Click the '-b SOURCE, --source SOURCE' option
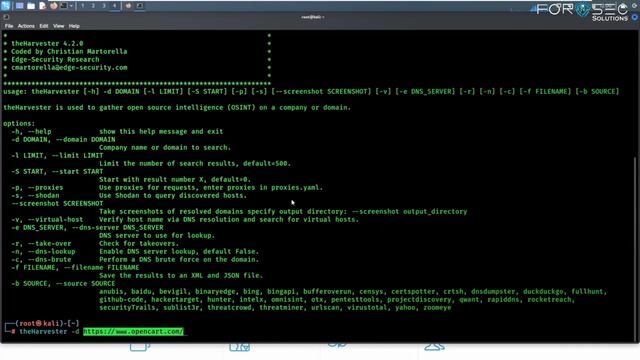640x360 pixels. click(63, 283)
